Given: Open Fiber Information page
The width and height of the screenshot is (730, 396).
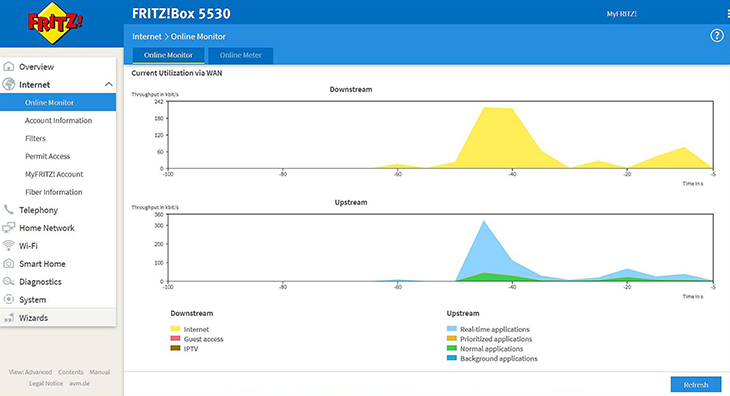Looking at the screenshot, I should tap(54, 192).
